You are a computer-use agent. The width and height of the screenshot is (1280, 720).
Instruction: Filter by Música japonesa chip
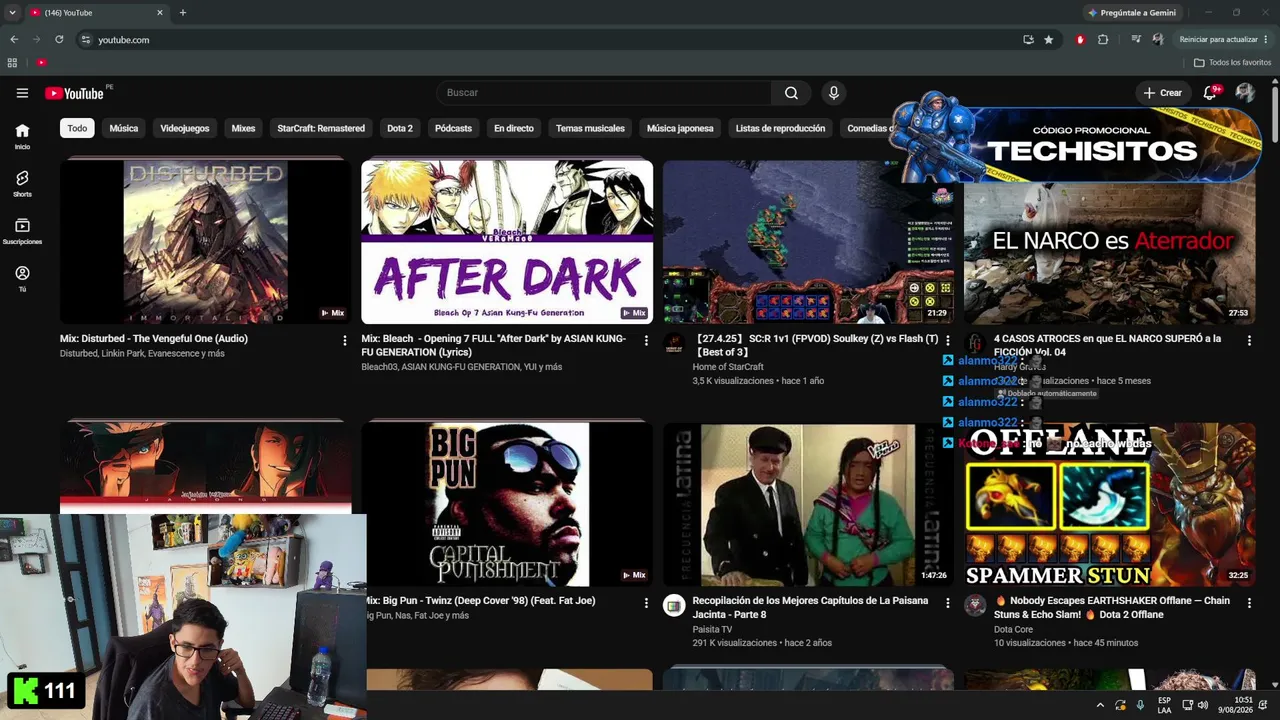[680, 128]
